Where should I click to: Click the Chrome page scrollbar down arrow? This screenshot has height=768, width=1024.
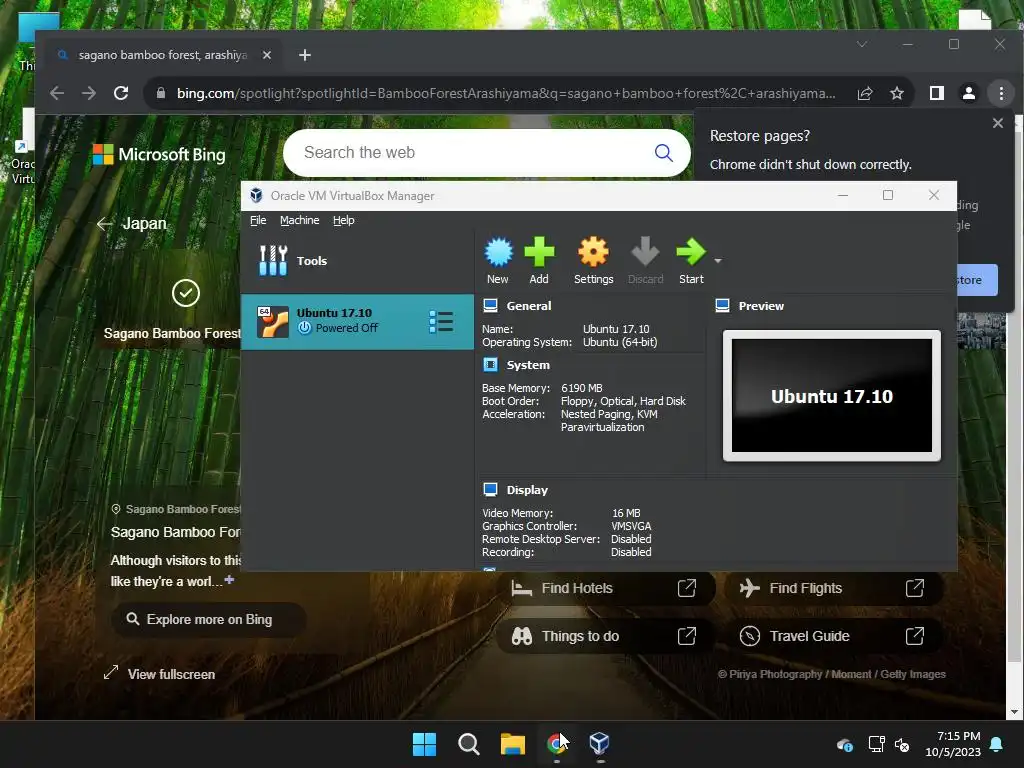click(x=1014, y=712)
